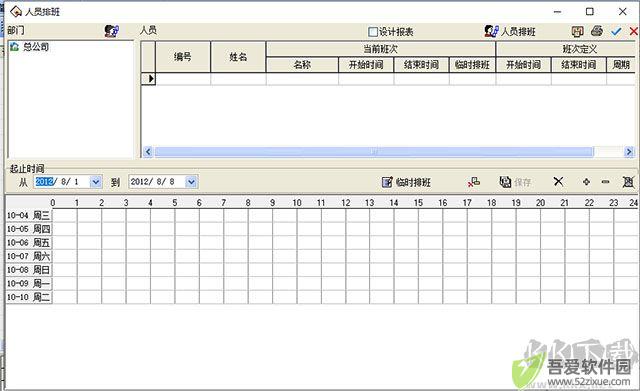Viewport: 640px width, 391px height.
Task: Click the minus remove icon
Action: point(605,182)
